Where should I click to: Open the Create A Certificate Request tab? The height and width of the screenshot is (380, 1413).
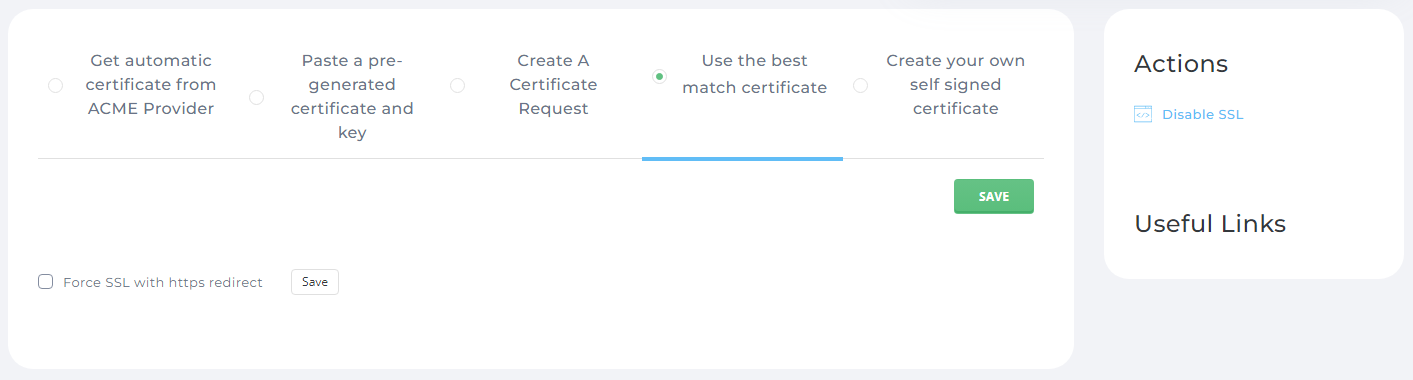pyautogui.click(x=553, y=85)
